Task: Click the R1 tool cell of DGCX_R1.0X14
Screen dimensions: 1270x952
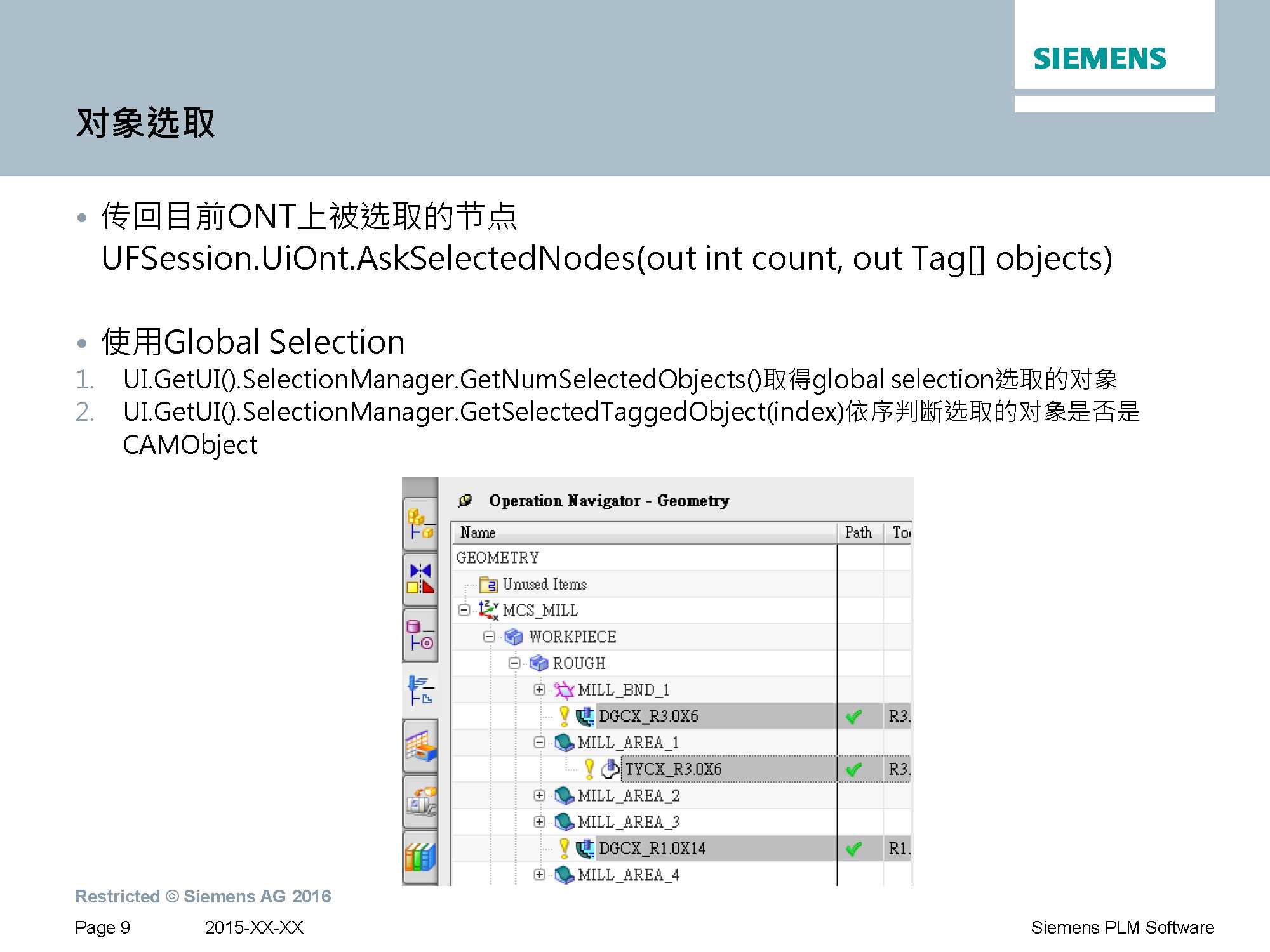Action: click(898, 849)
